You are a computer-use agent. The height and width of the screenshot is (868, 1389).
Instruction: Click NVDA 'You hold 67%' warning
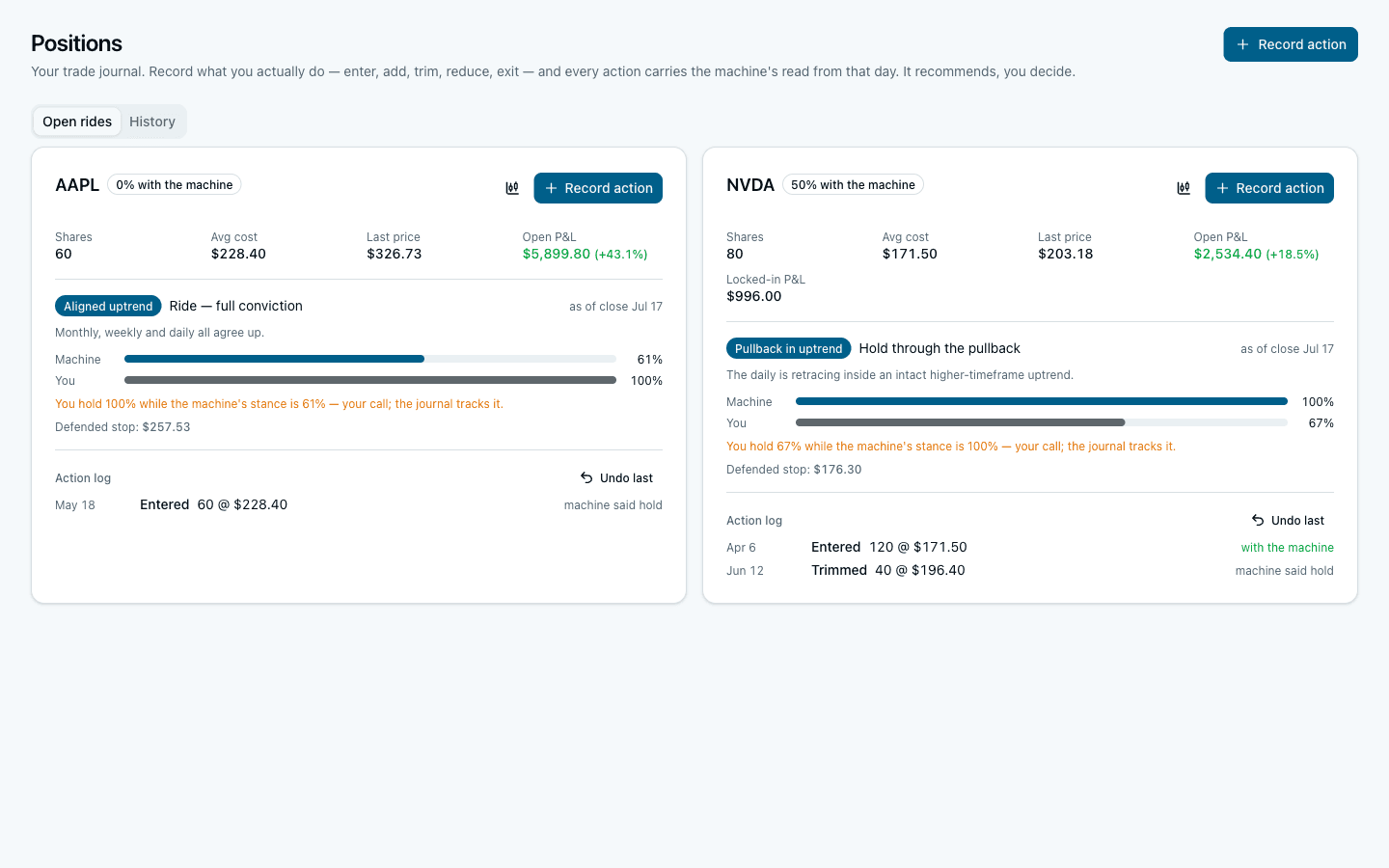(950, 447)
